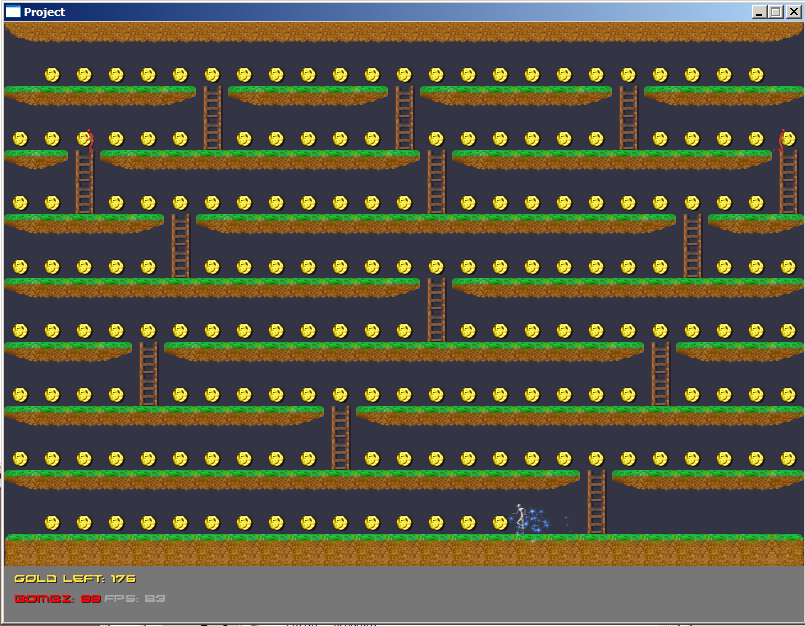Open the Project window system menu icon
Viewport: 805px width, 626px height.
pos(14,12)
